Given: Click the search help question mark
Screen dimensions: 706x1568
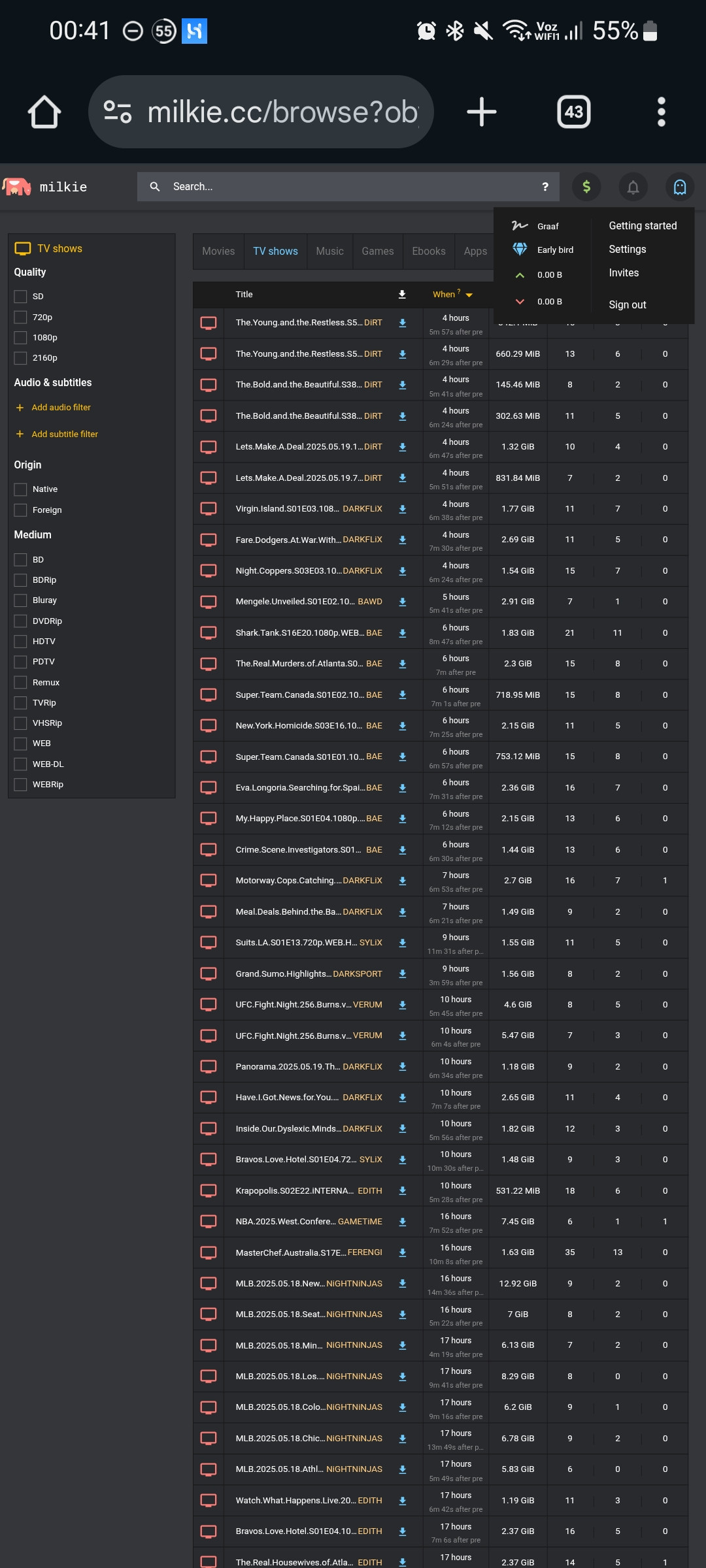Looking at the screenshot, I should pyautogui.click(x=545, y=187).
